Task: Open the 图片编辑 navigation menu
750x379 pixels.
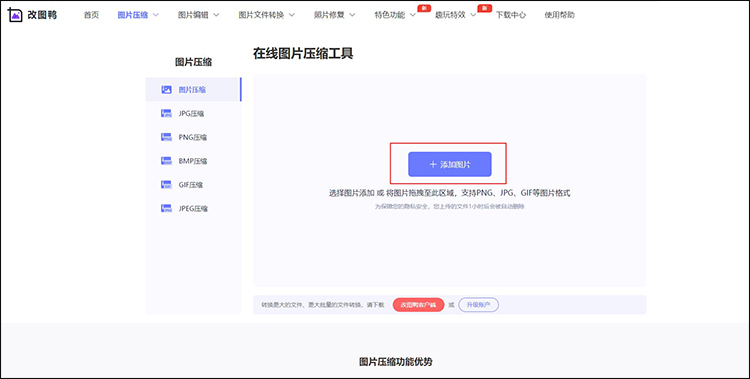Action: pos(193,15)
